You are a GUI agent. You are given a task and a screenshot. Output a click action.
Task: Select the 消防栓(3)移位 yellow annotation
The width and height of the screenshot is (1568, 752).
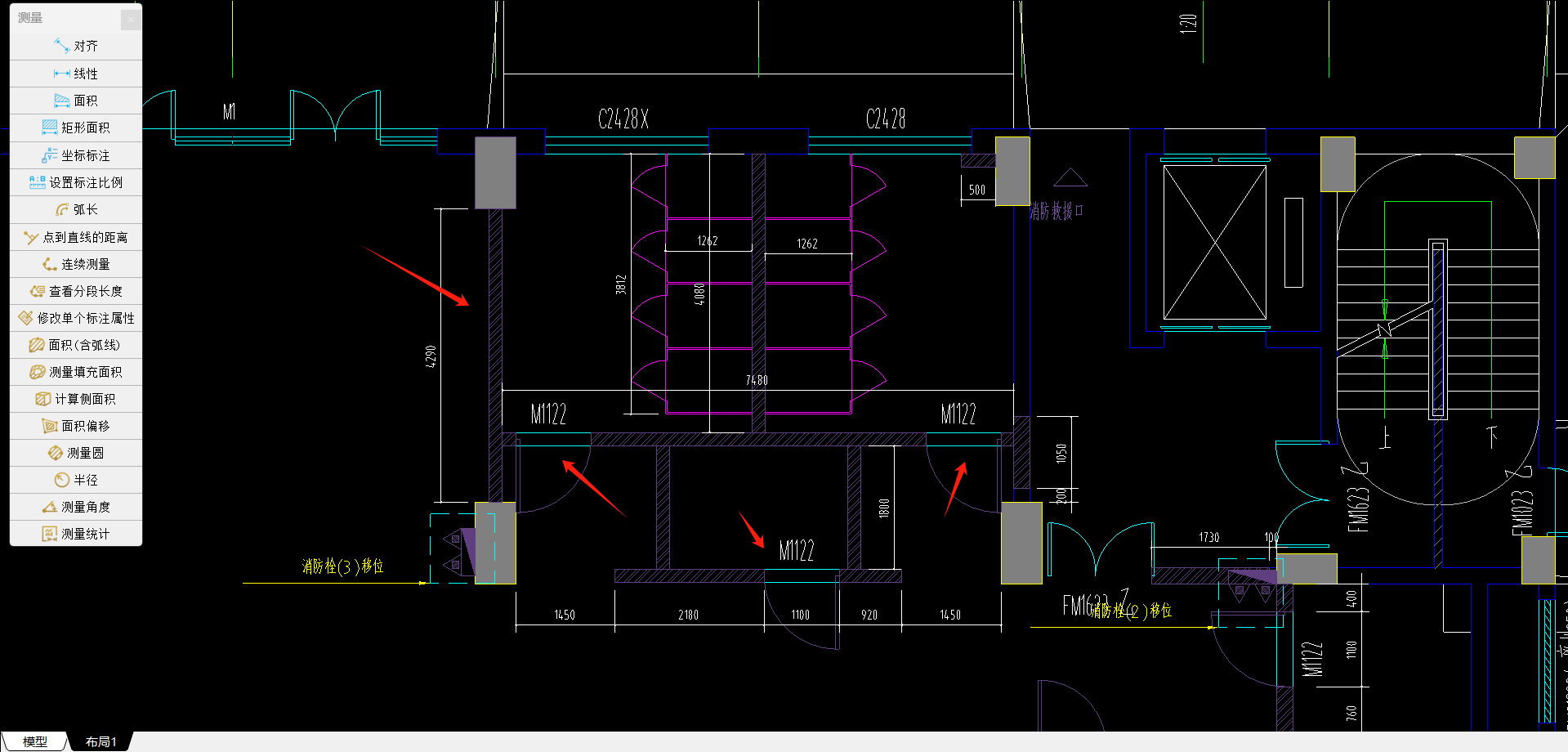pyautogui.click(x=342, y=566)
